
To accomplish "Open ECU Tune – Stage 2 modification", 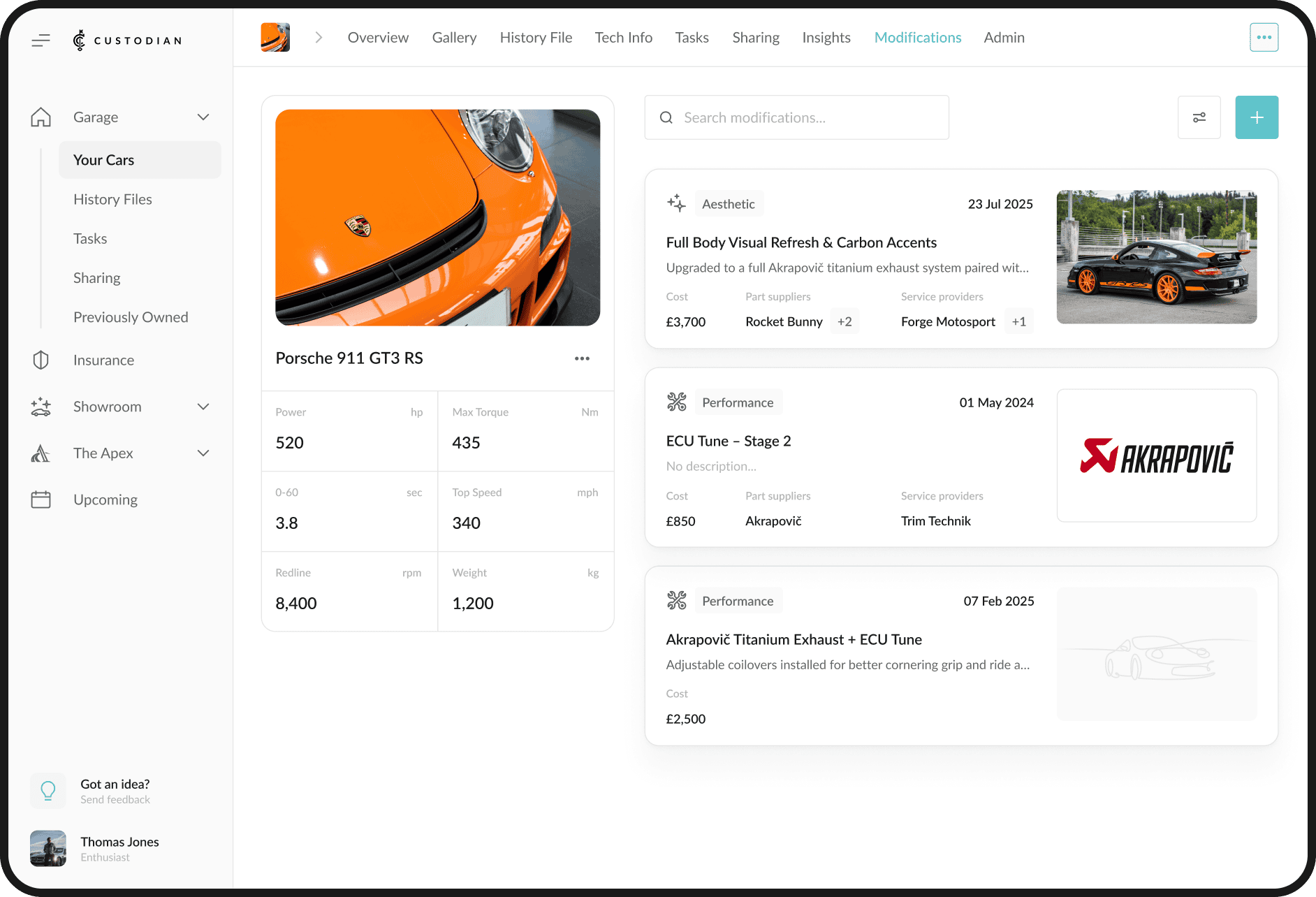I will (729, 441).
